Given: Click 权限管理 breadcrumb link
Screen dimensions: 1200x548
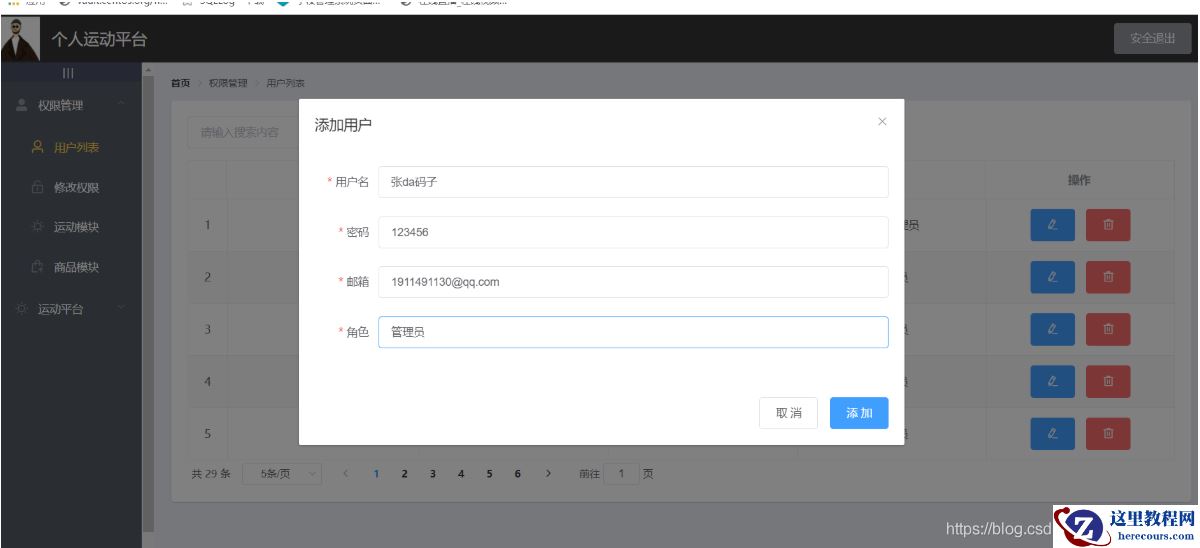Looking at the screenshot, I should (228, 83).
